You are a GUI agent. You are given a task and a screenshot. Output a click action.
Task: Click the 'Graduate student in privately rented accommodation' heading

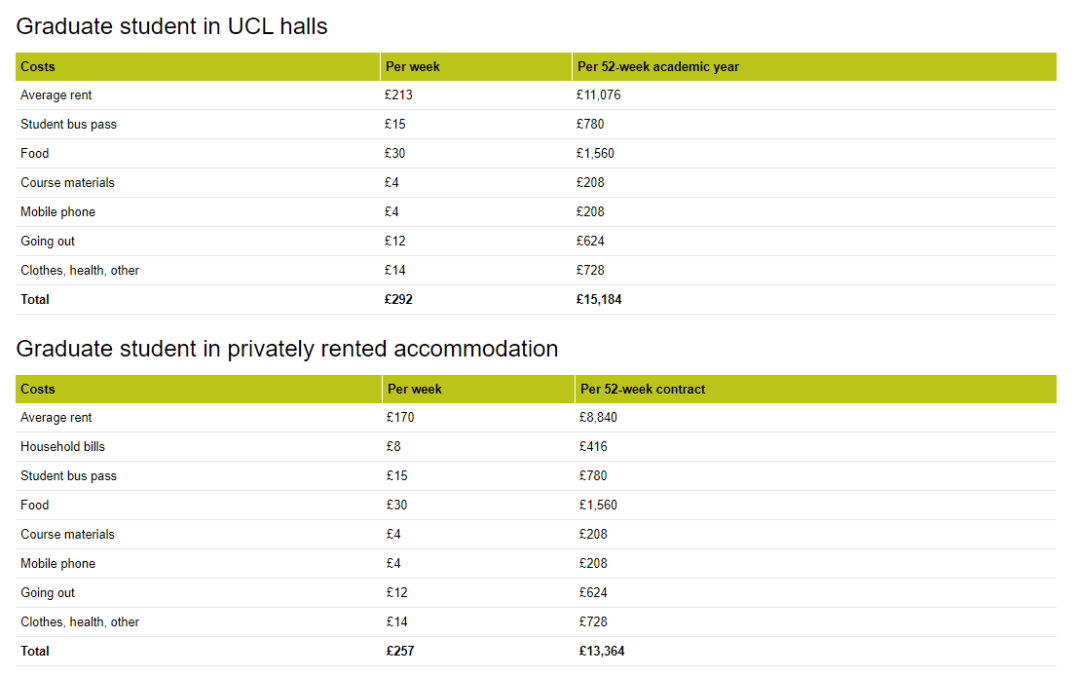click(x=287, y=349)
